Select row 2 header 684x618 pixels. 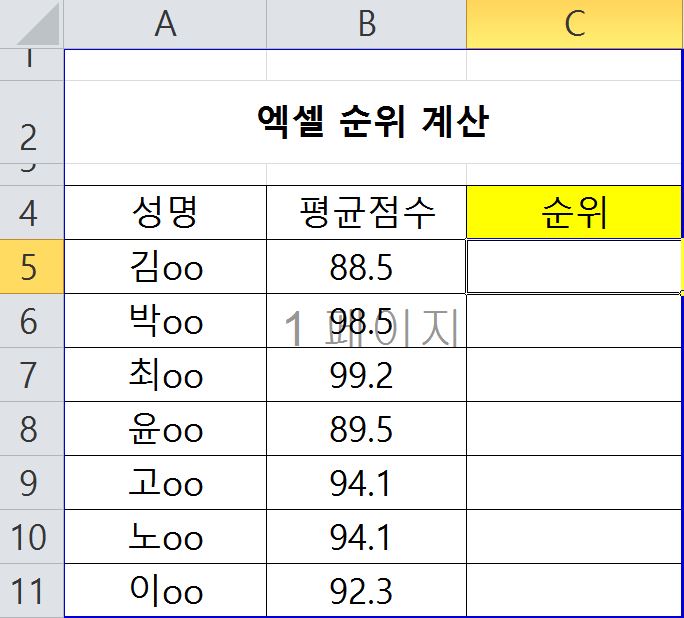pos(32,122)
